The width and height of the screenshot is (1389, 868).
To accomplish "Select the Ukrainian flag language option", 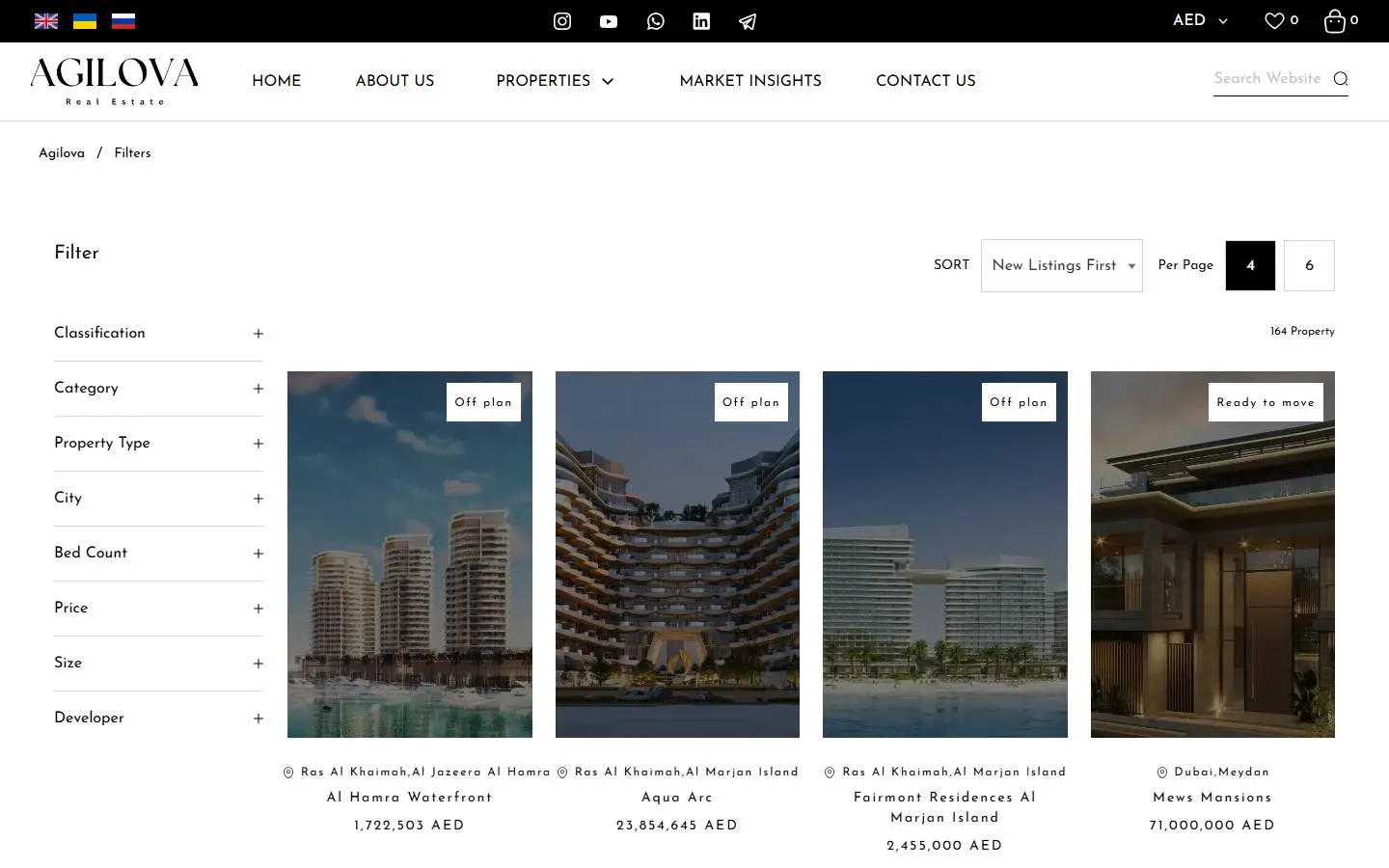I will (85, 21).
